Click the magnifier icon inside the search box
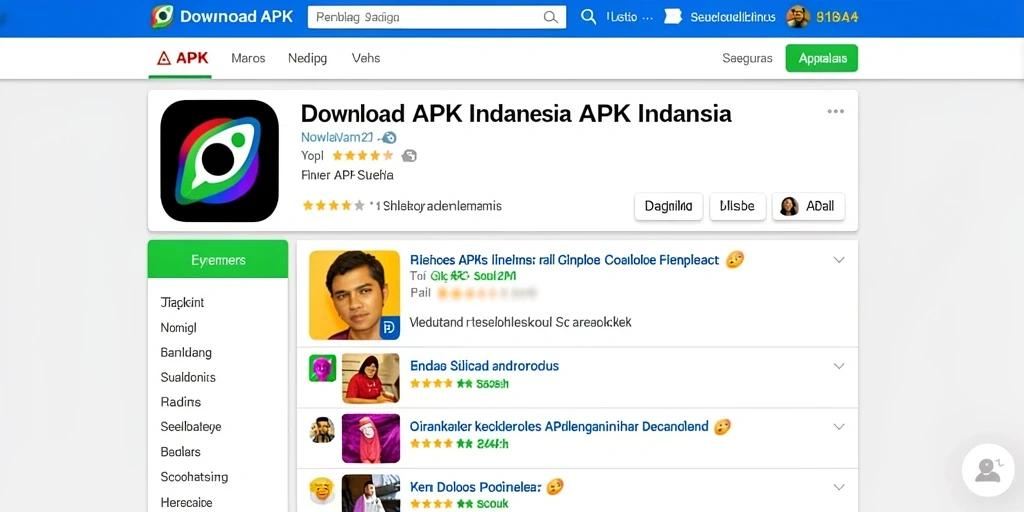Viewport: 1024px width, 512px height. pos(551,17)
